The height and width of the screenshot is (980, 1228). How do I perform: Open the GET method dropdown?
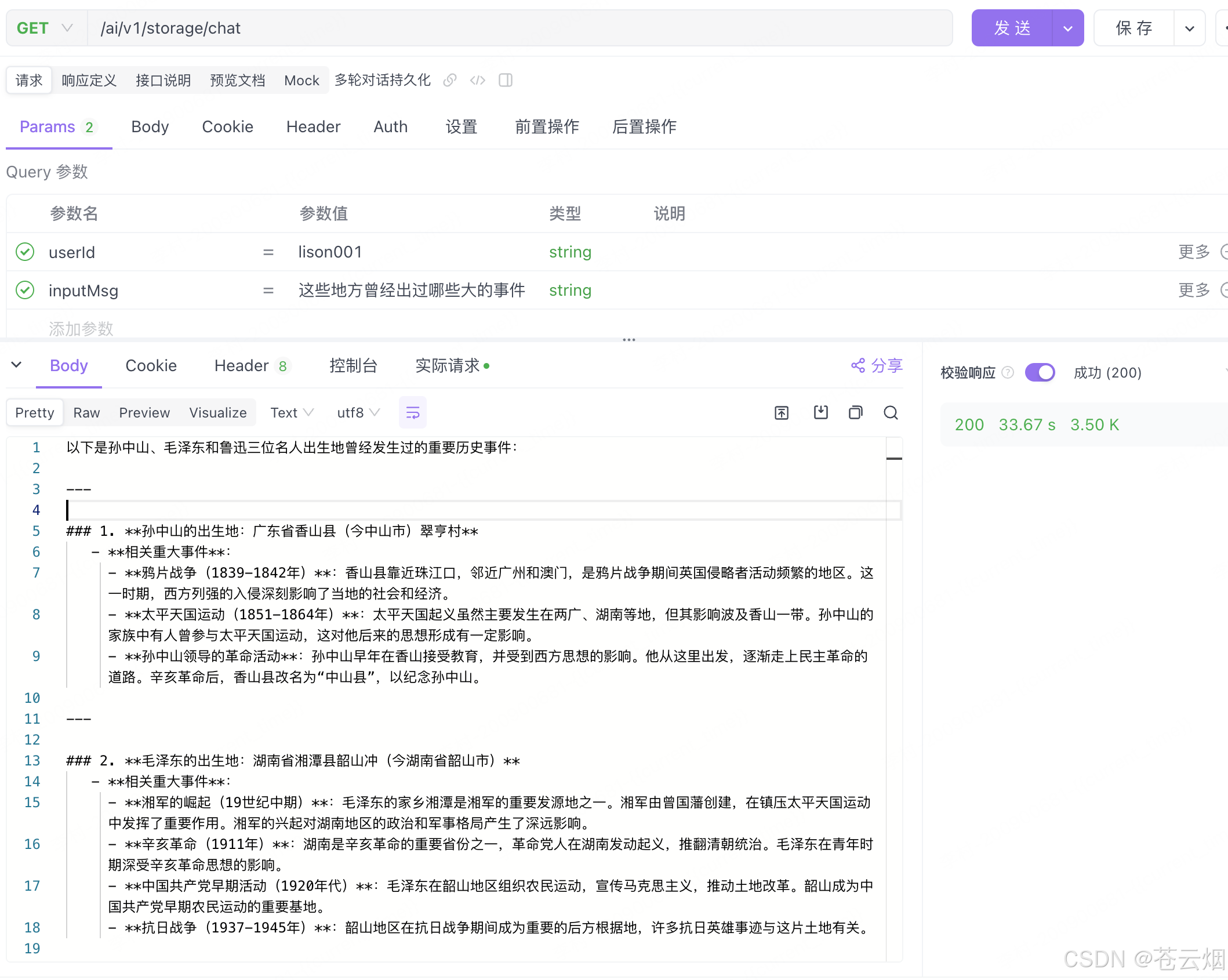(45, 28)
